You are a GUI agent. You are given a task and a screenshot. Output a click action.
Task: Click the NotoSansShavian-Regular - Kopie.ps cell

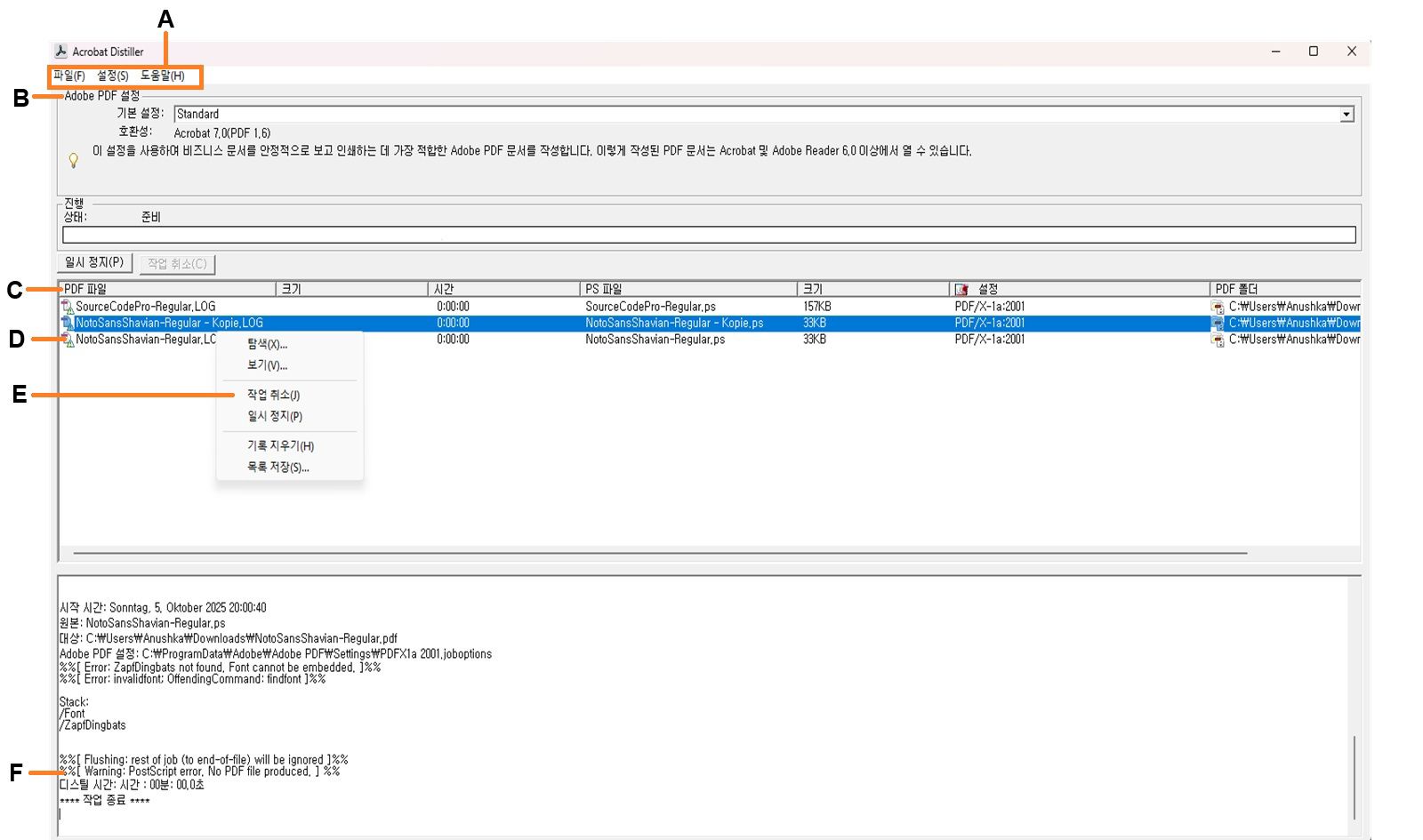click(x=674, y=324)
